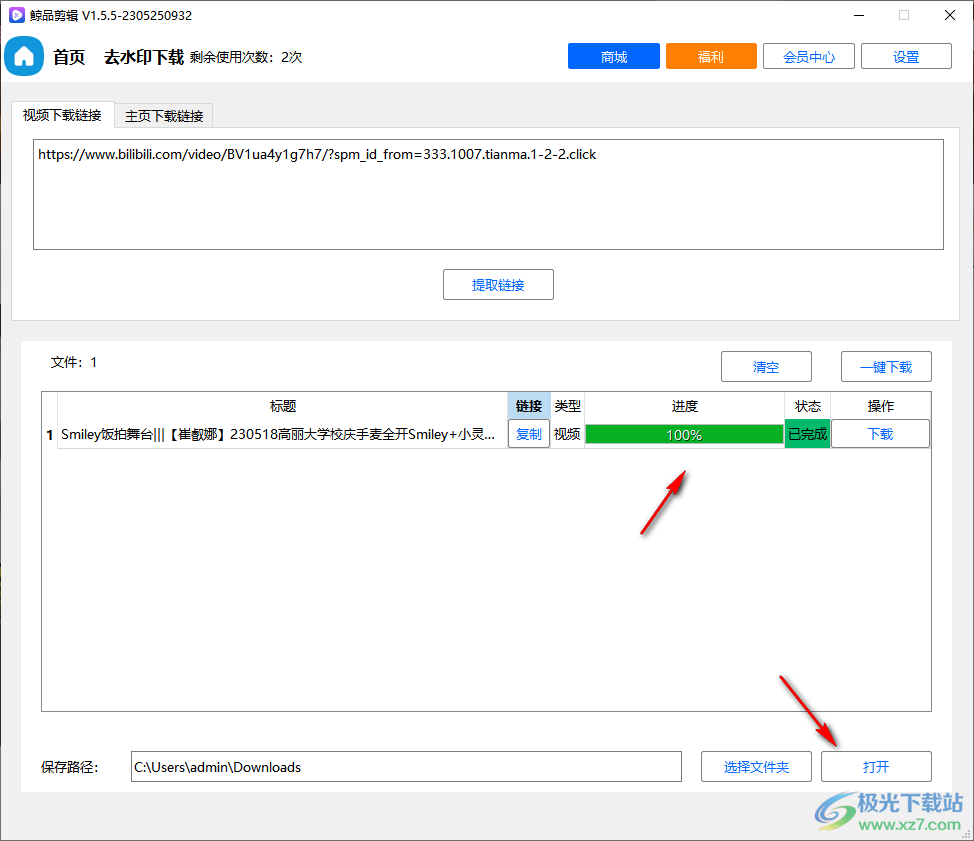Open 会员中心 member center
Image resolution: width=974 pixels, height=841 pixels.
[x=809, y=57]
